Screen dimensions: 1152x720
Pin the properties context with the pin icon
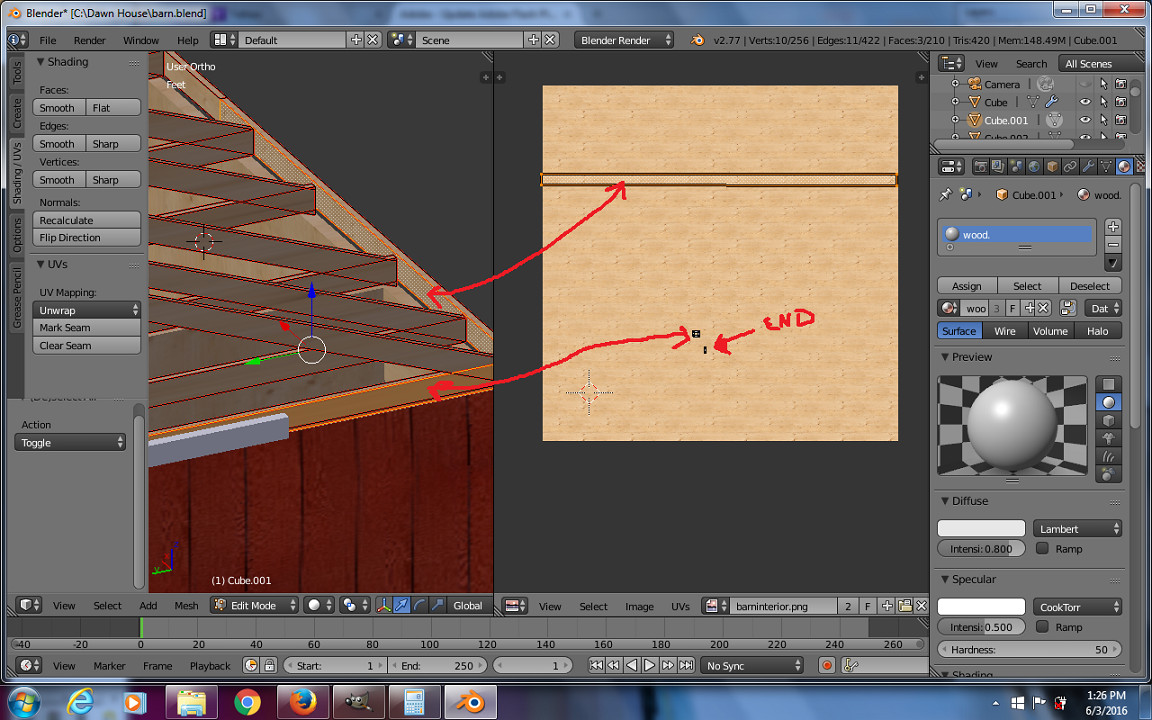[946, 195]
